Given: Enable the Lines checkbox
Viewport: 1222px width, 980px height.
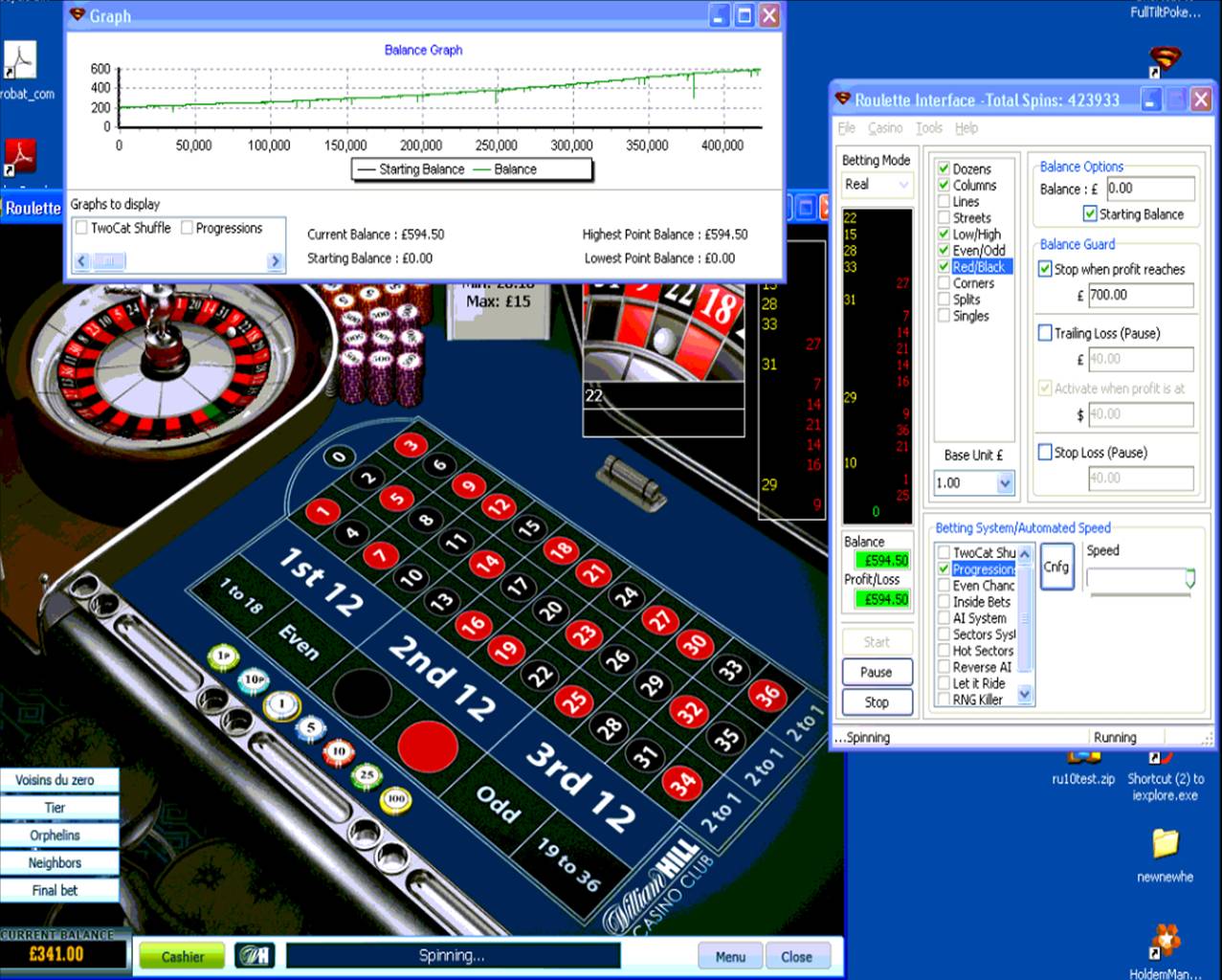Looking at the screenshot, I should (x=944, y=201).
